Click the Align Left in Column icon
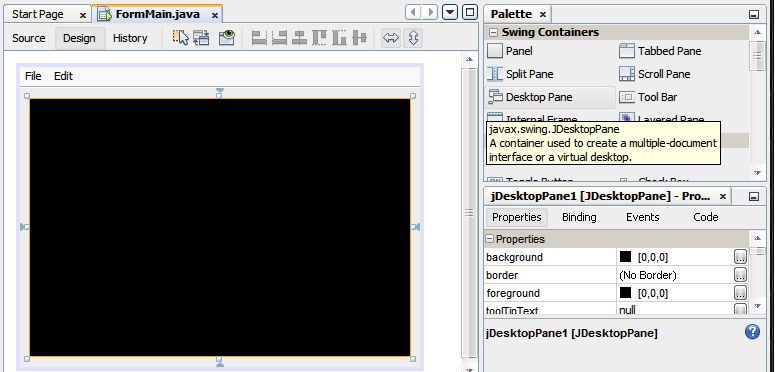The image size is (775, 372). coord(259,38)
